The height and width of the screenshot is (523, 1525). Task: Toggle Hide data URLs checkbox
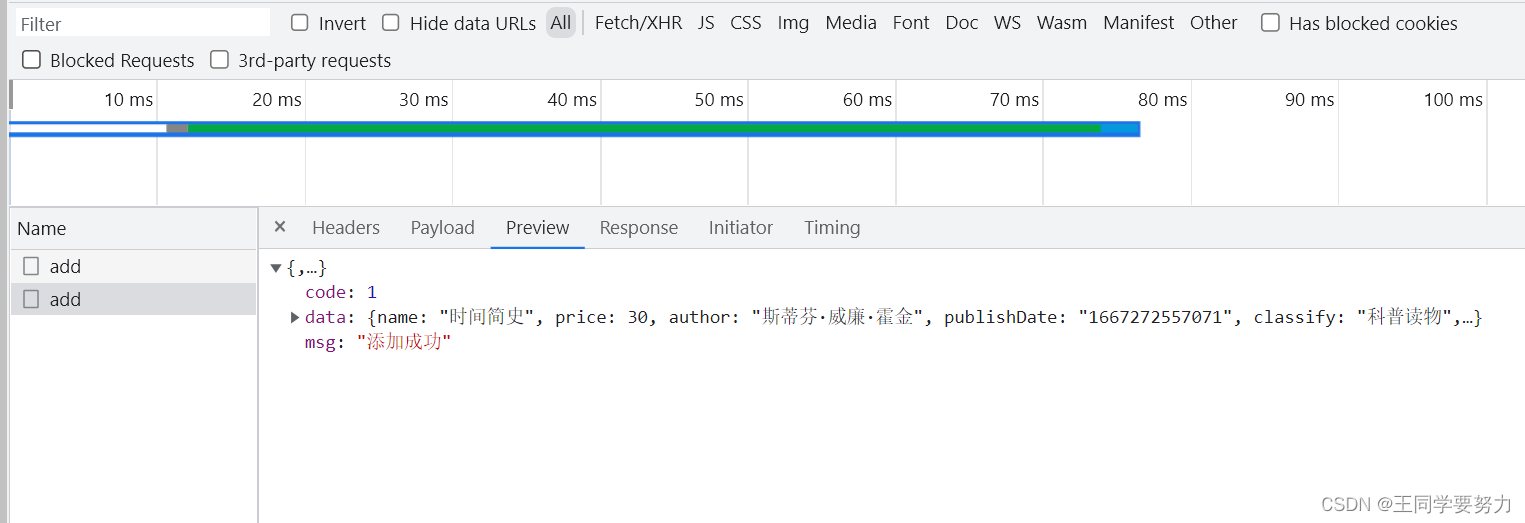(391, 22)
